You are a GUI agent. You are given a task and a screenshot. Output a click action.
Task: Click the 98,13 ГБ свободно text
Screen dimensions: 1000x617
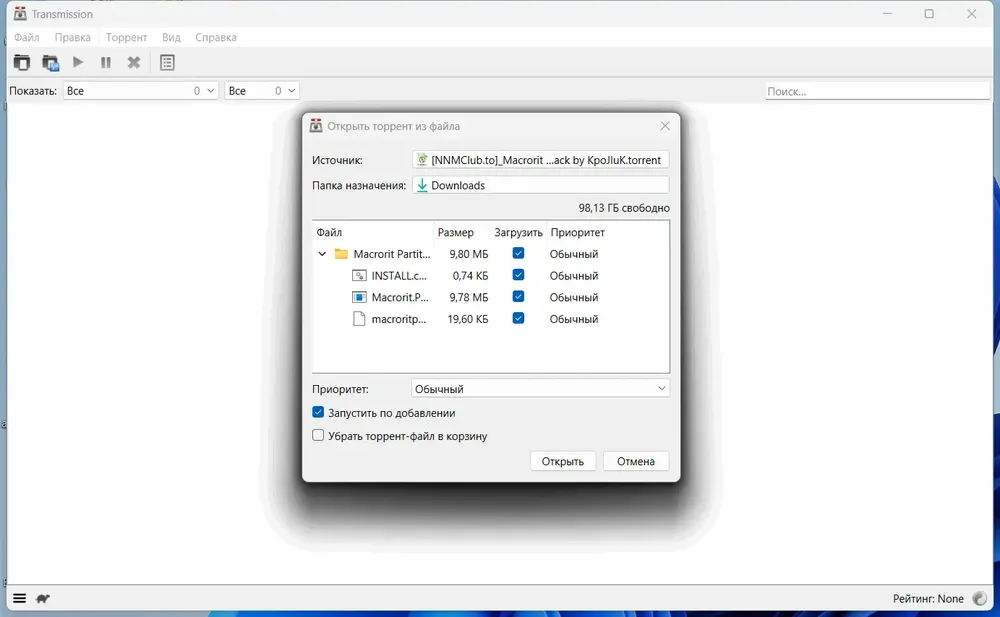coord(624,208)
